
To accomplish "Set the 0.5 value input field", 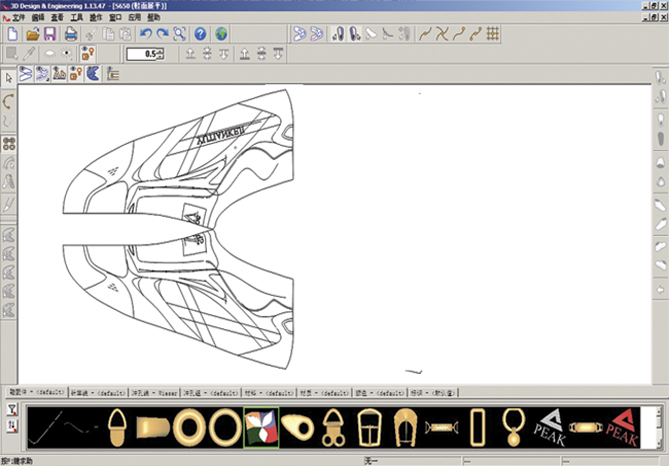I will click(143, 54).
